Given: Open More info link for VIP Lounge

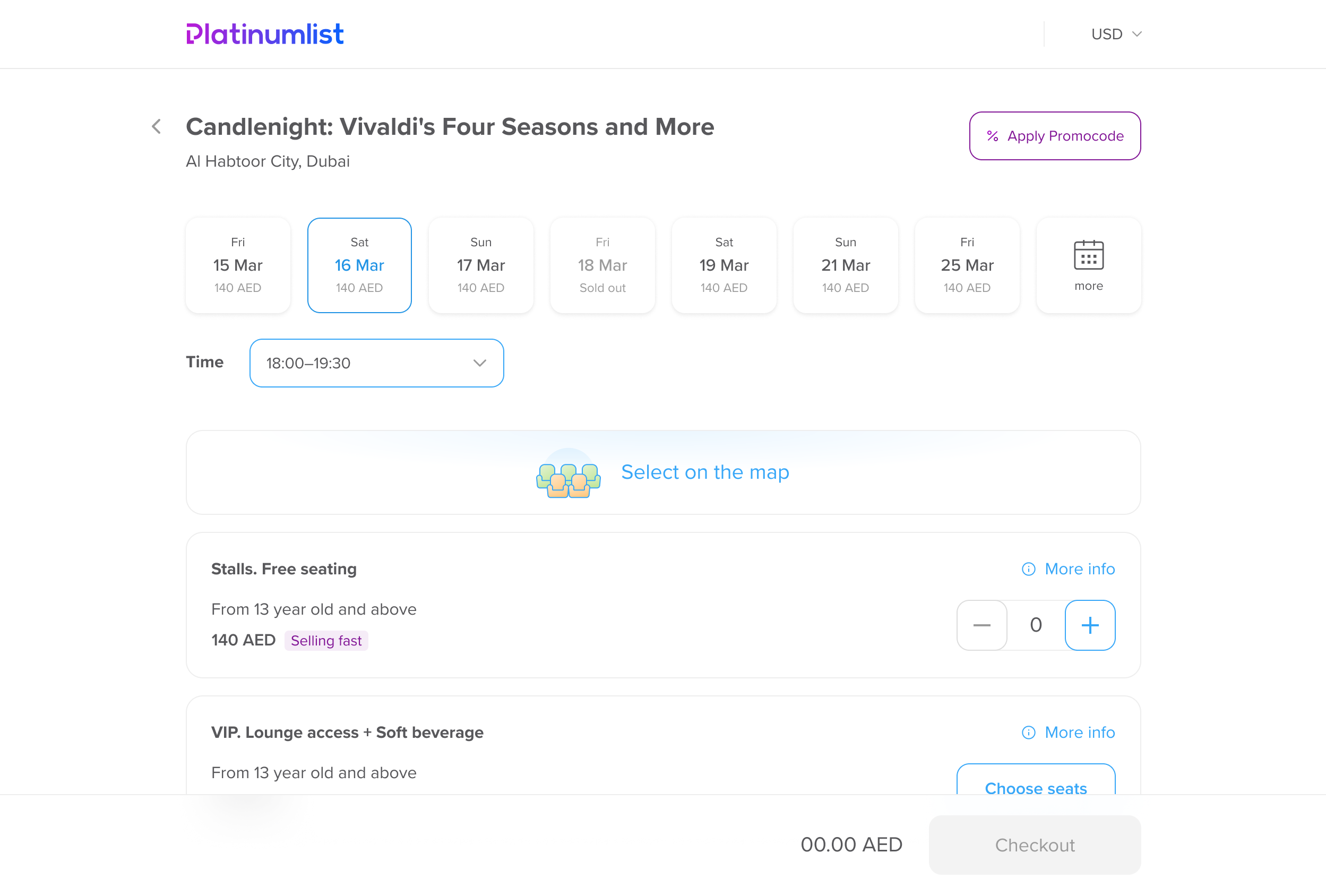Looking at the screenshot, I should [1080, 732].
